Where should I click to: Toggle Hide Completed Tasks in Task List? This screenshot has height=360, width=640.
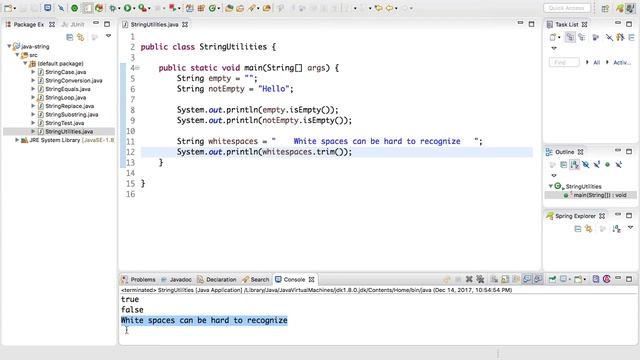pyautogui.click(x=609, y=38)
